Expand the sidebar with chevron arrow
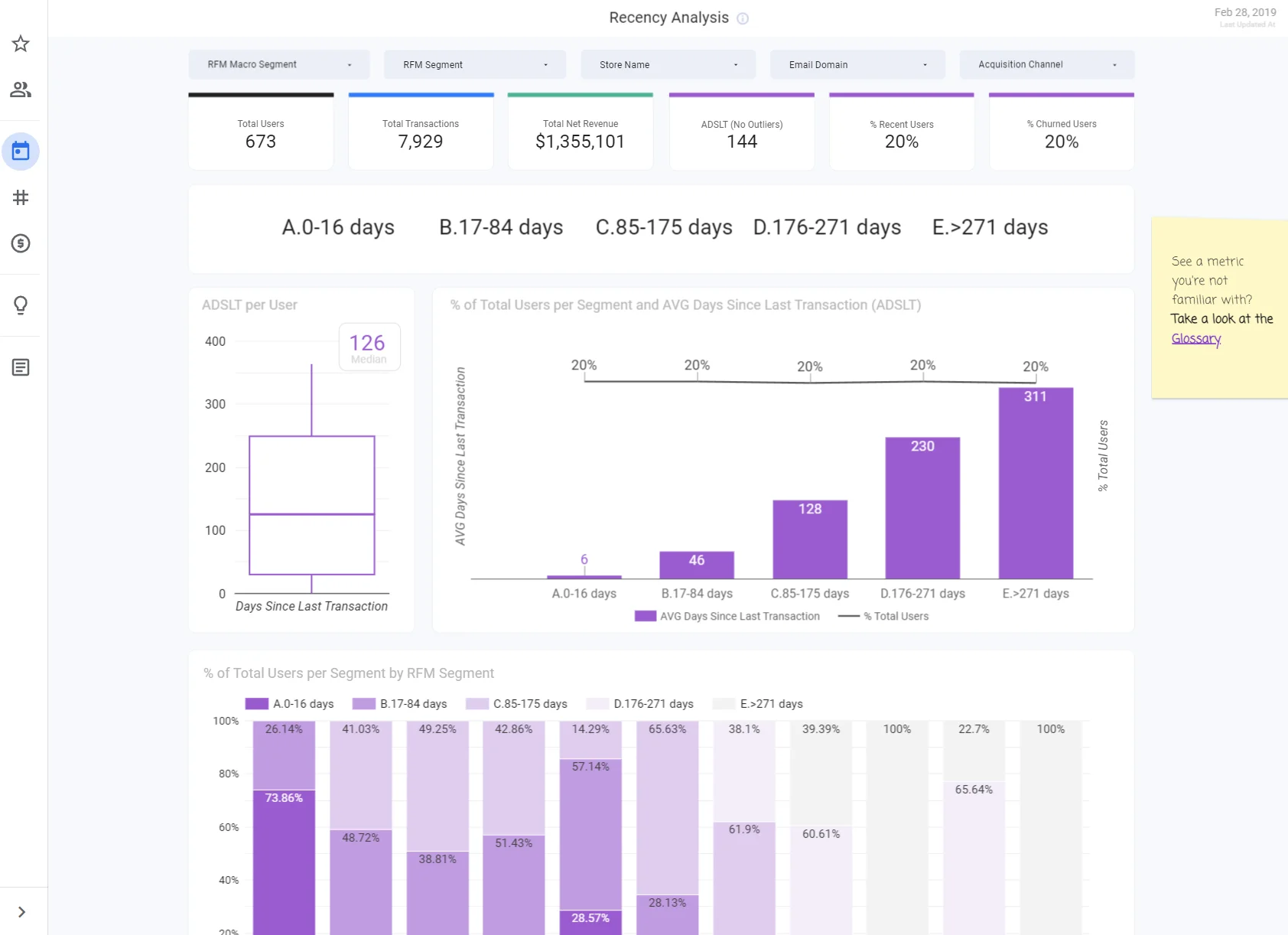This screenshot has height=935, width=1288. [21, 912]
